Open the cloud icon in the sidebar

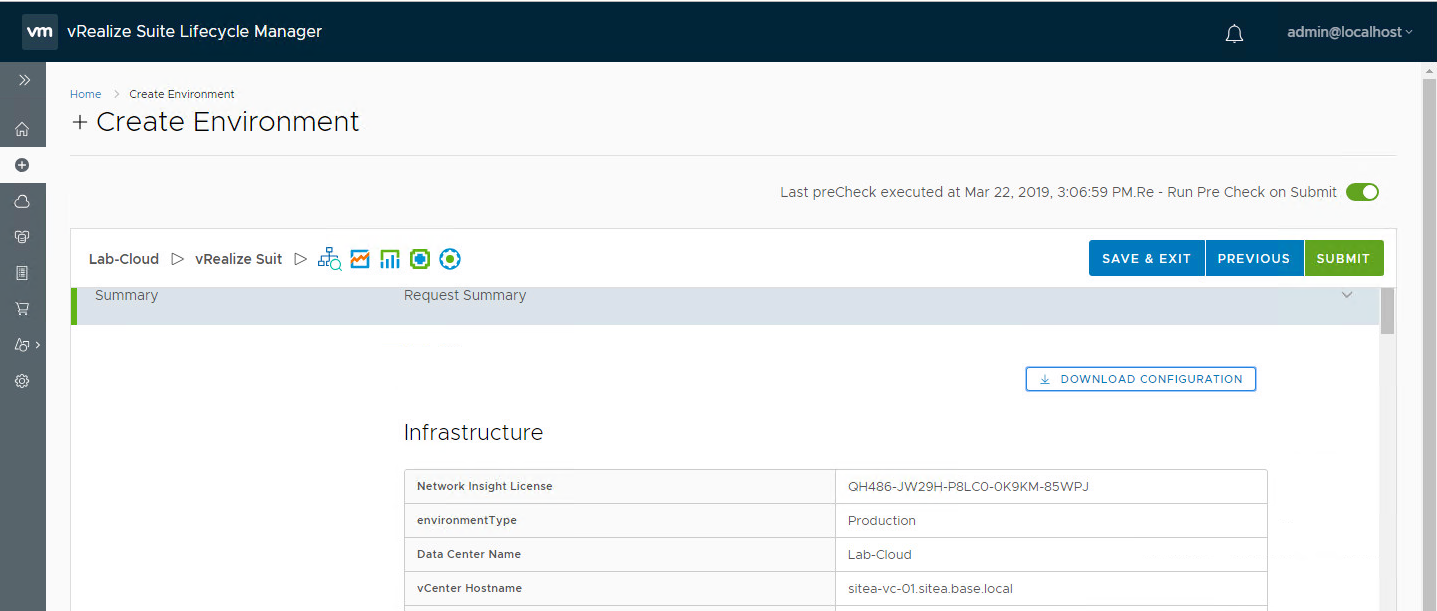22,201
